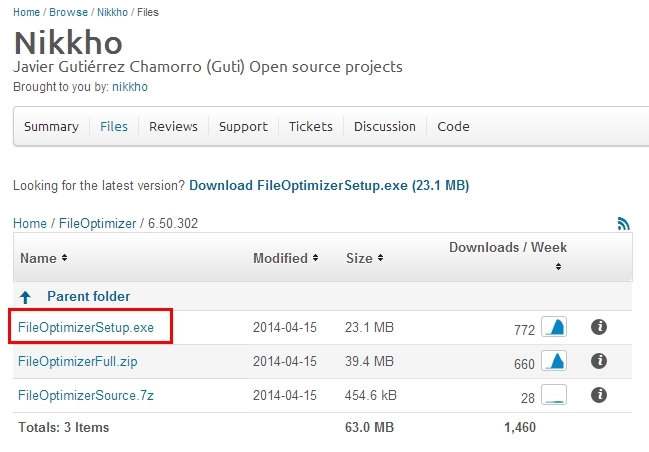Download the FileOptimizerSource.7z file
Image resolution: width=649 pixels, height=452 pixels.
click(86, 395)
